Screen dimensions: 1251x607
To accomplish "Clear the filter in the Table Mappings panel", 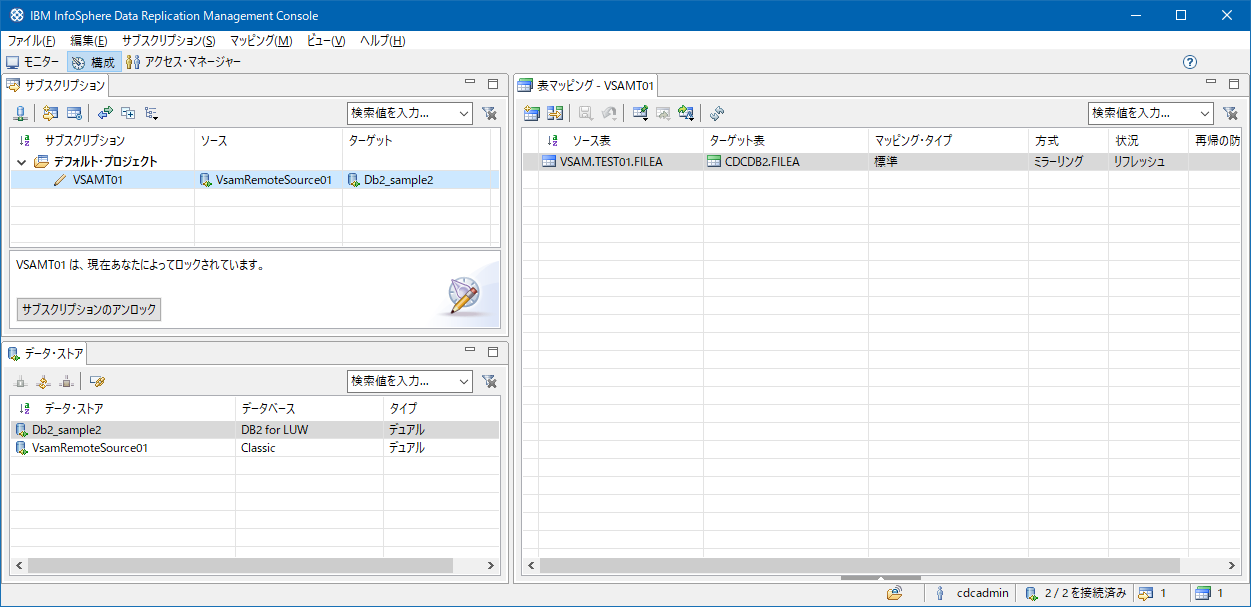I will pos(1230,114).
